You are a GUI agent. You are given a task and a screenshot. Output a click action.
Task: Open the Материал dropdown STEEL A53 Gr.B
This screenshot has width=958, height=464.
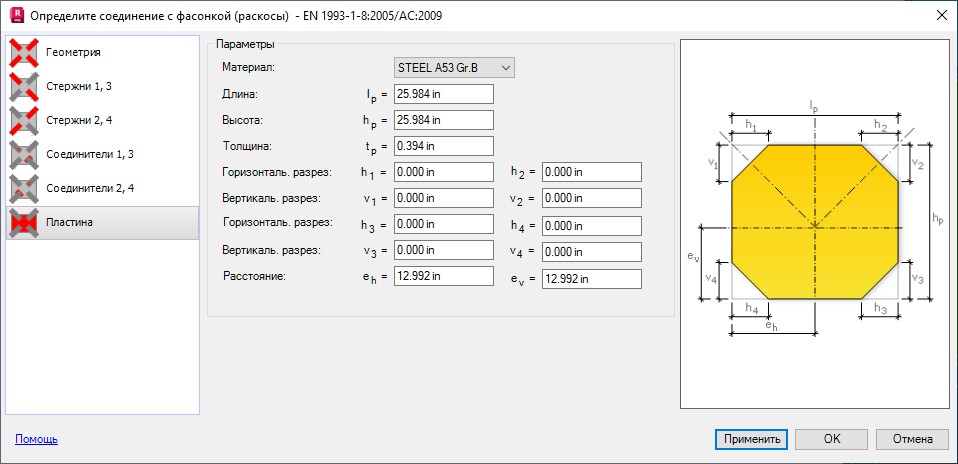(454, 68)
